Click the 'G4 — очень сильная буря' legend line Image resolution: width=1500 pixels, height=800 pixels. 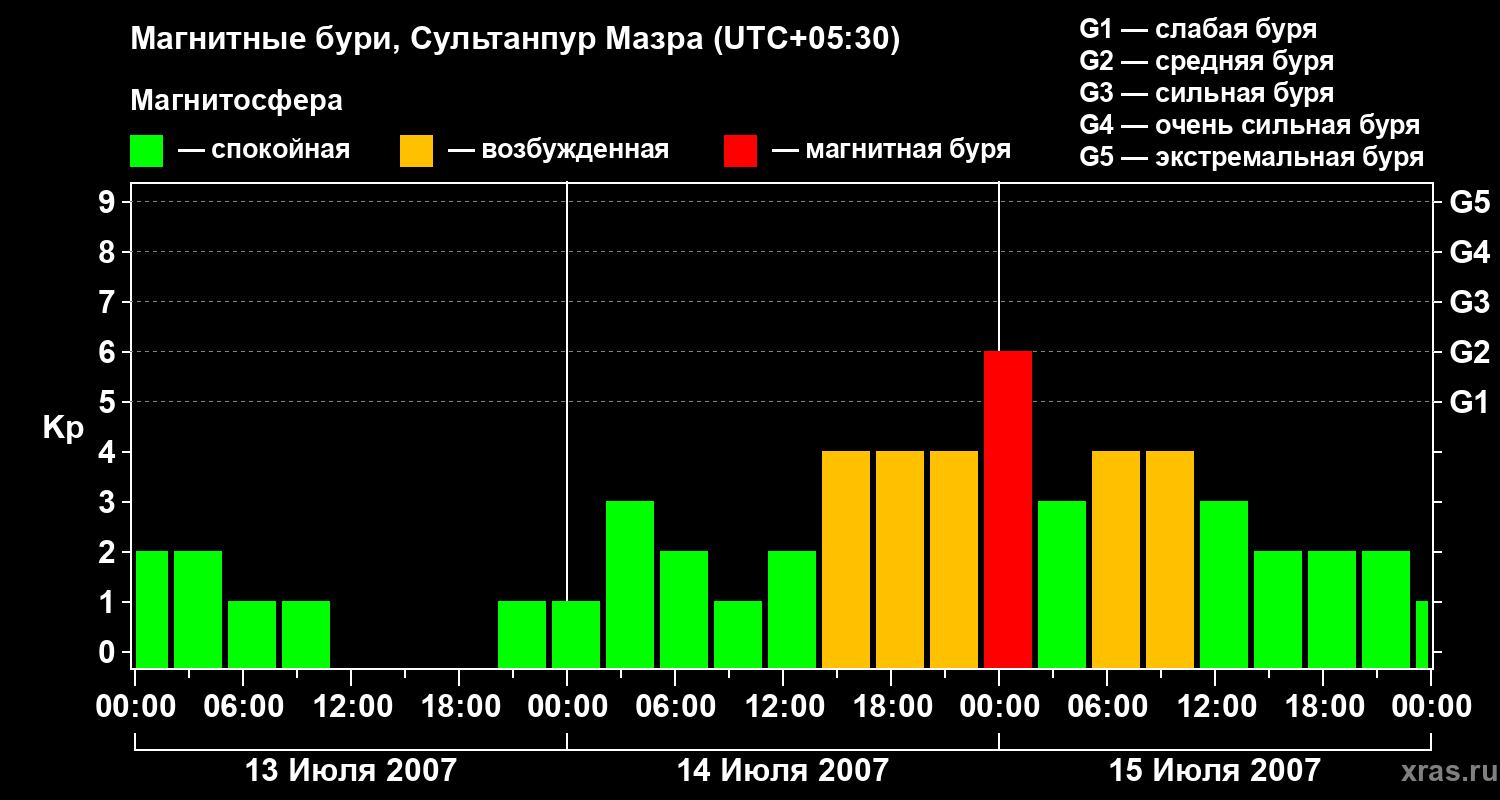point(1250,124)
